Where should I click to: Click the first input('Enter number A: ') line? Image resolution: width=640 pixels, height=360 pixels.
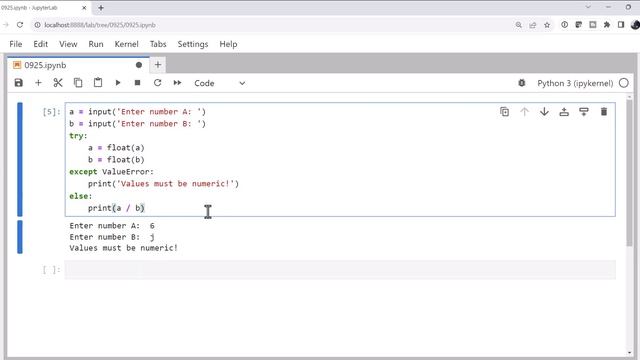tap(138, 112)
